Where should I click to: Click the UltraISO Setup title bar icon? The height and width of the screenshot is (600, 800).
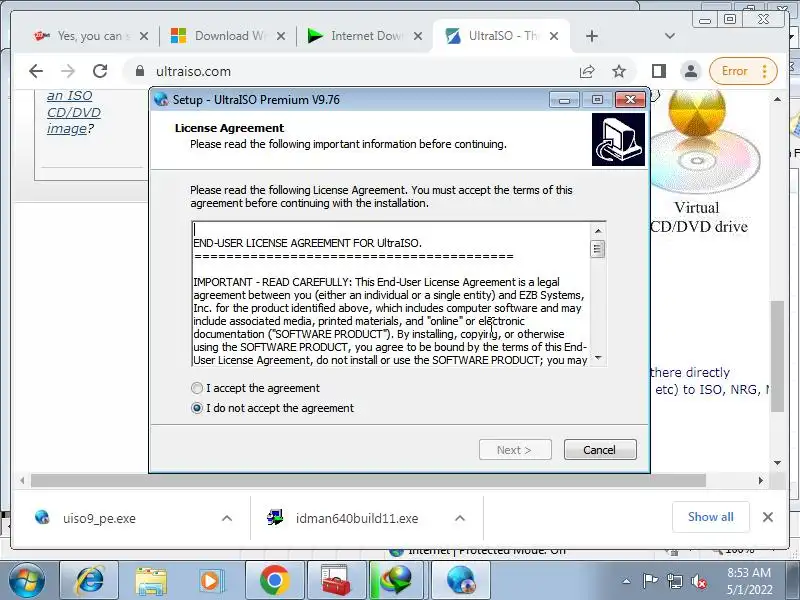161,99
